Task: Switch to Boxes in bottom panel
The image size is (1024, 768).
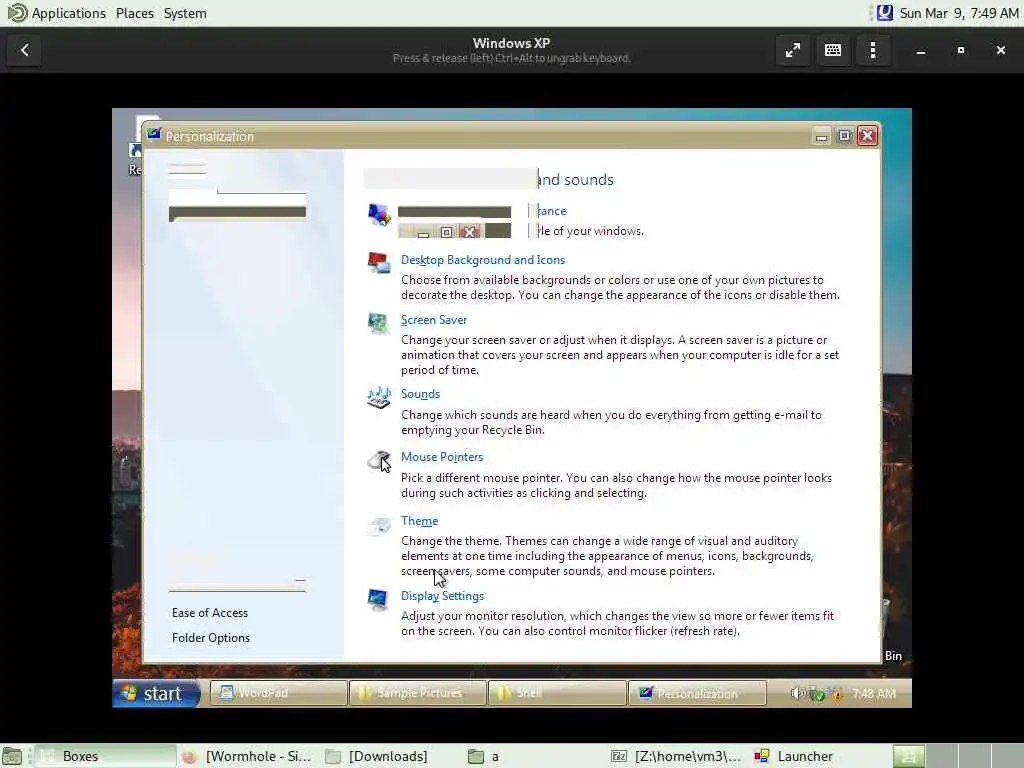Action: 106,756
